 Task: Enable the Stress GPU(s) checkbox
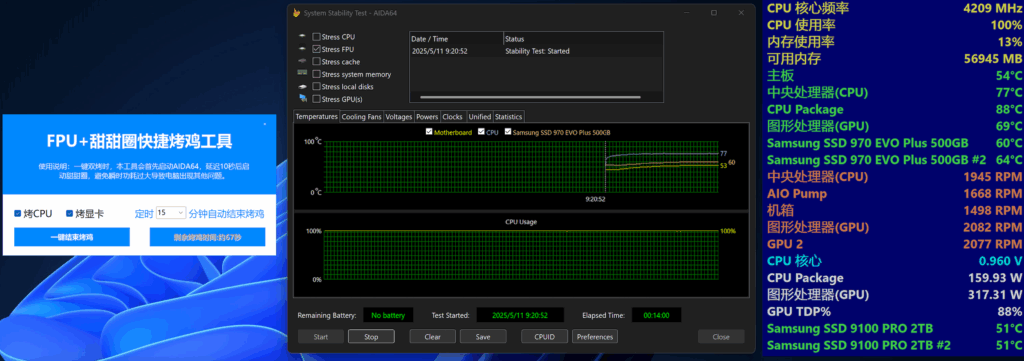pyautogui.click(x=316, y=99)
